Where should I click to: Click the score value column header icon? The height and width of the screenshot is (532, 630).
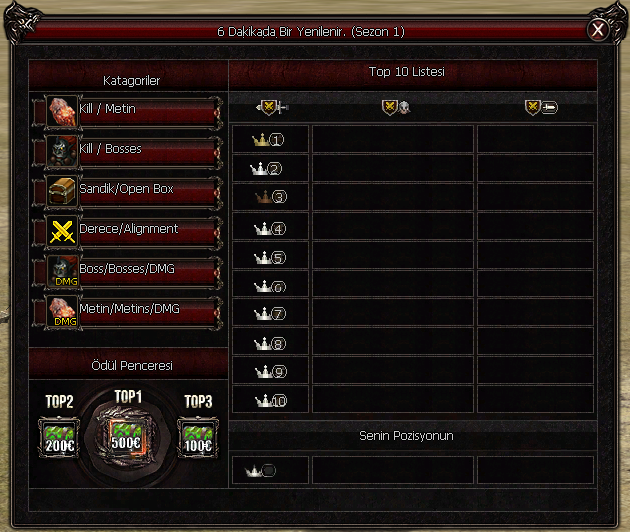(x=541, y=107)
